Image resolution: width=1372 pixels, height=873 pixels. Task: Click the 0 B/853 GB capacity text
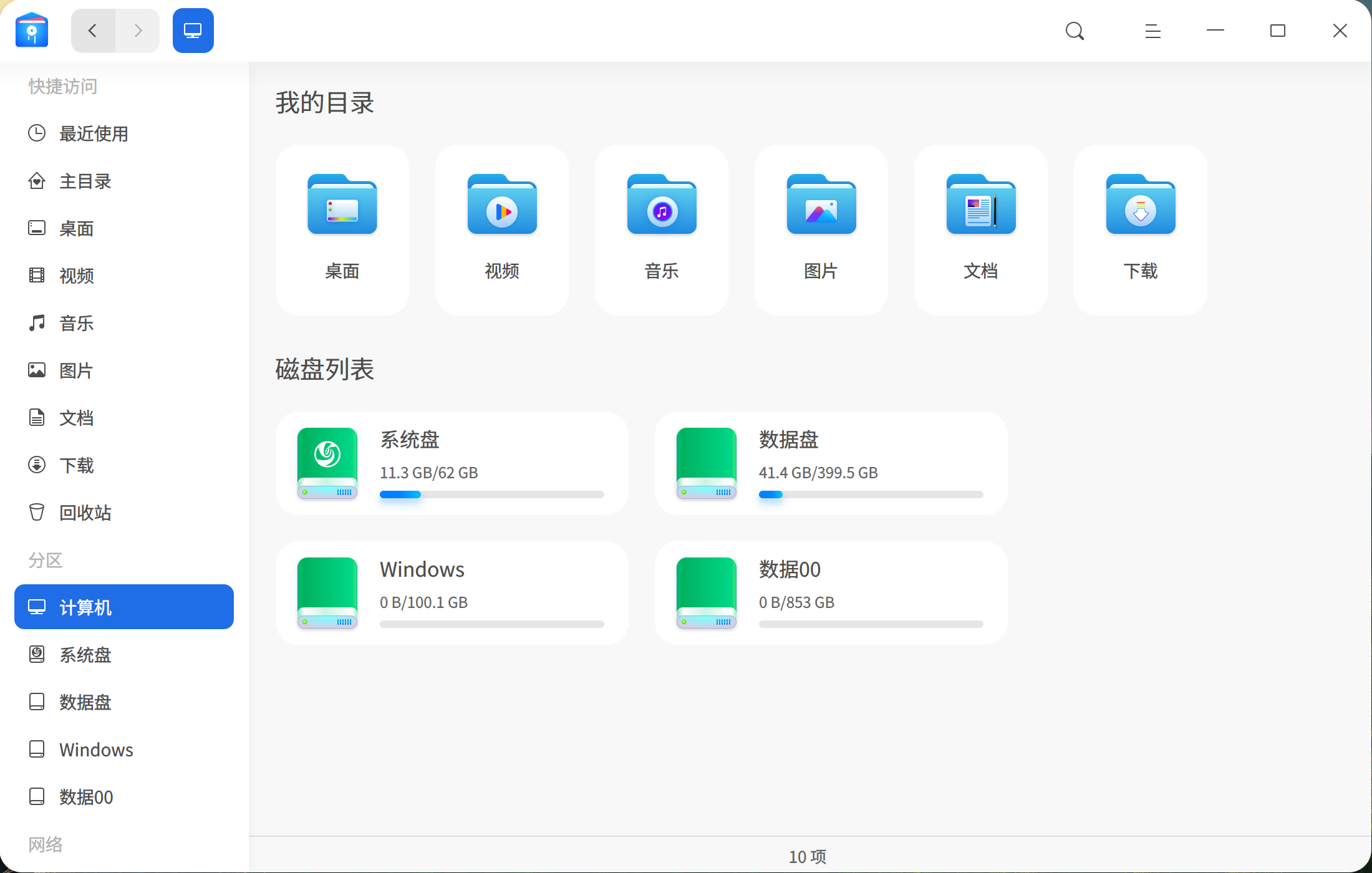tap(796, 602)
